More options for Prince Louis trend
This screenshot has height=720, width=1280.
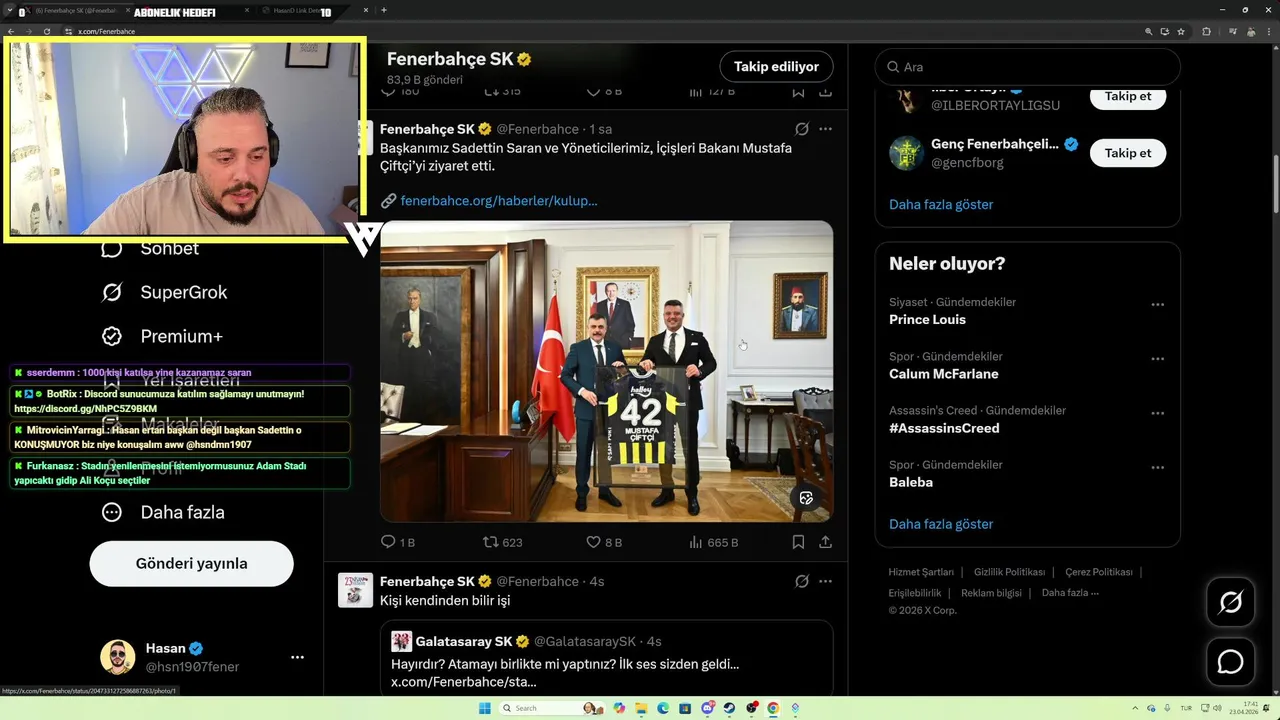[1157, 305]
